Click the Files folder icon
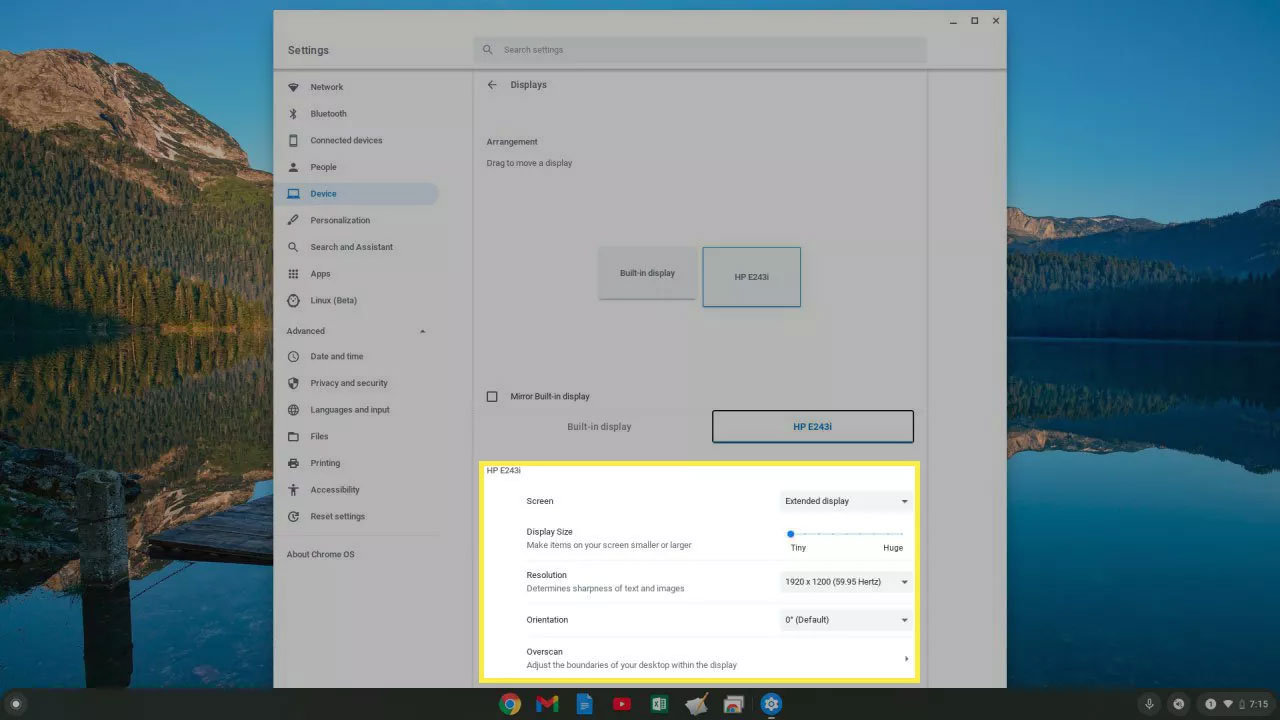Image resolution: width=1280 pixels, height=720 pixels. [x=293, y=437]
